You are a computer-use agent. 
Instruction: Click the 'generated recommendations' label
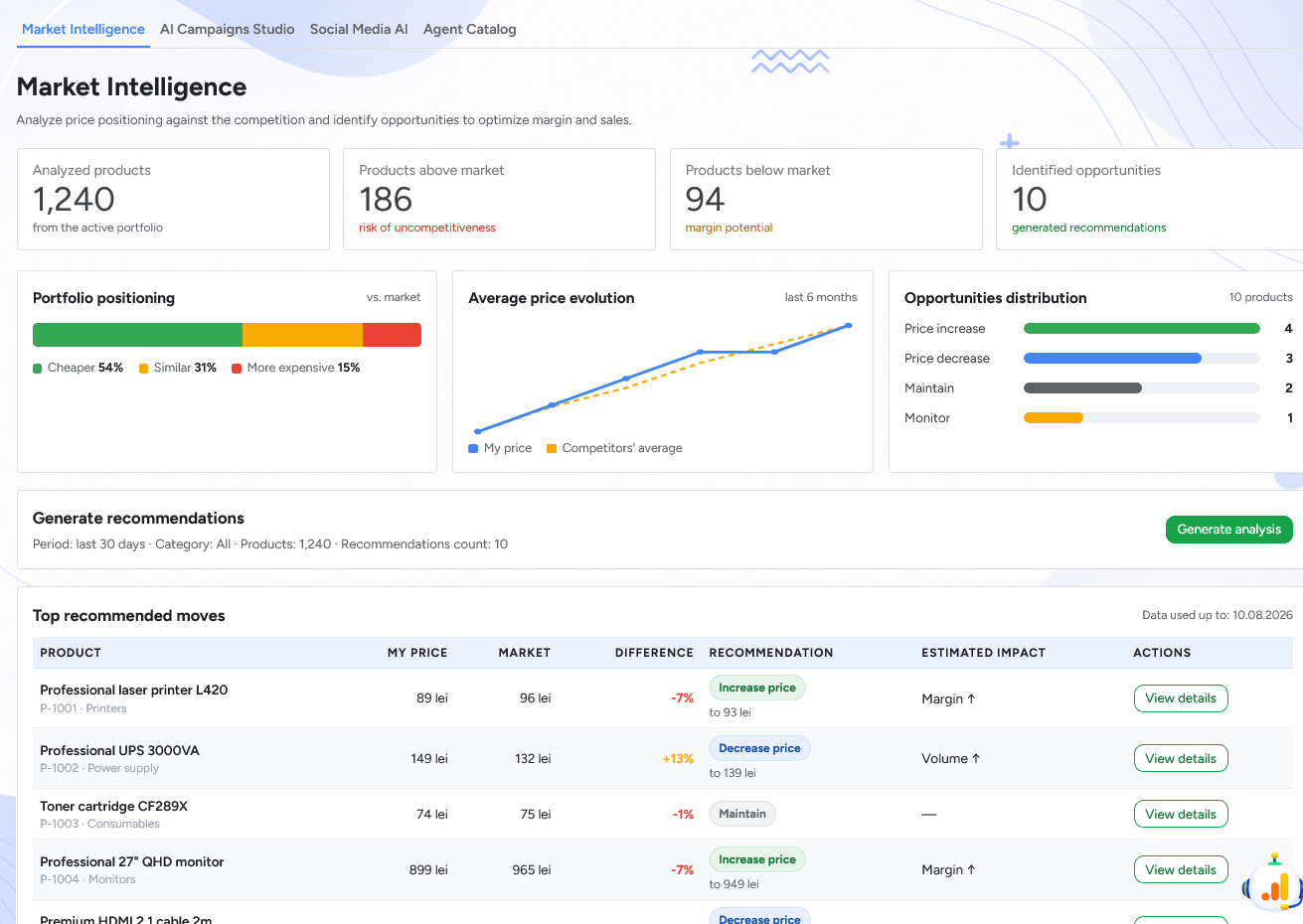[1089, 228]
